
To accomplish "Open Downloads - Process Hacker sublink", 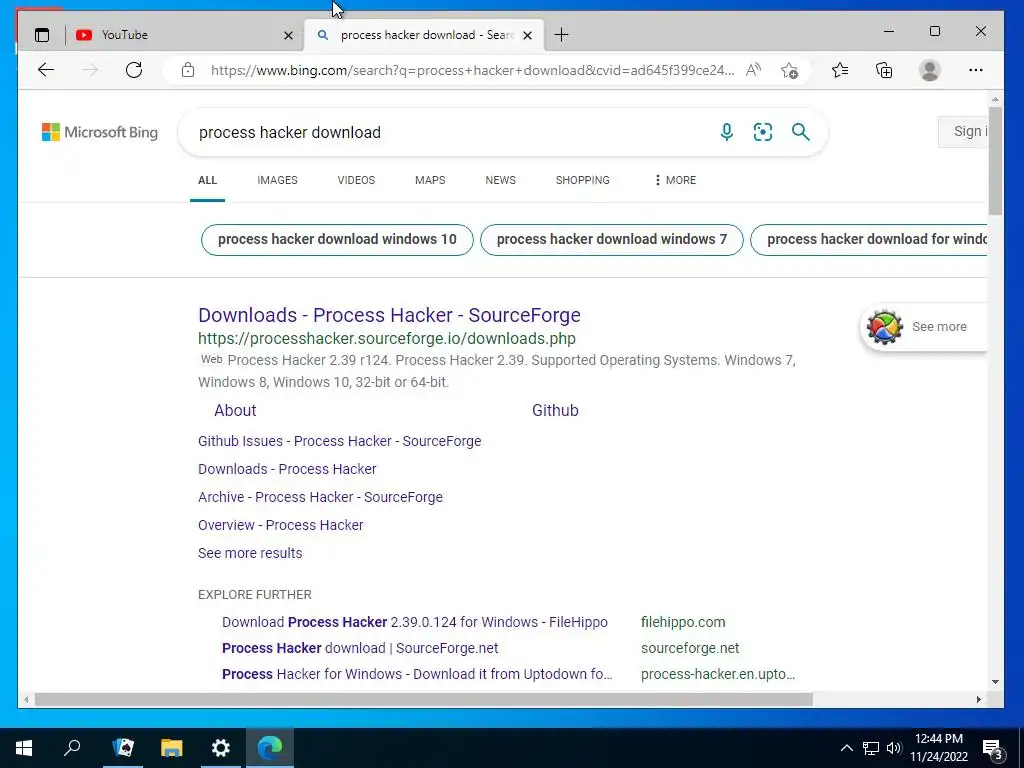I will (x=287, y=470).
